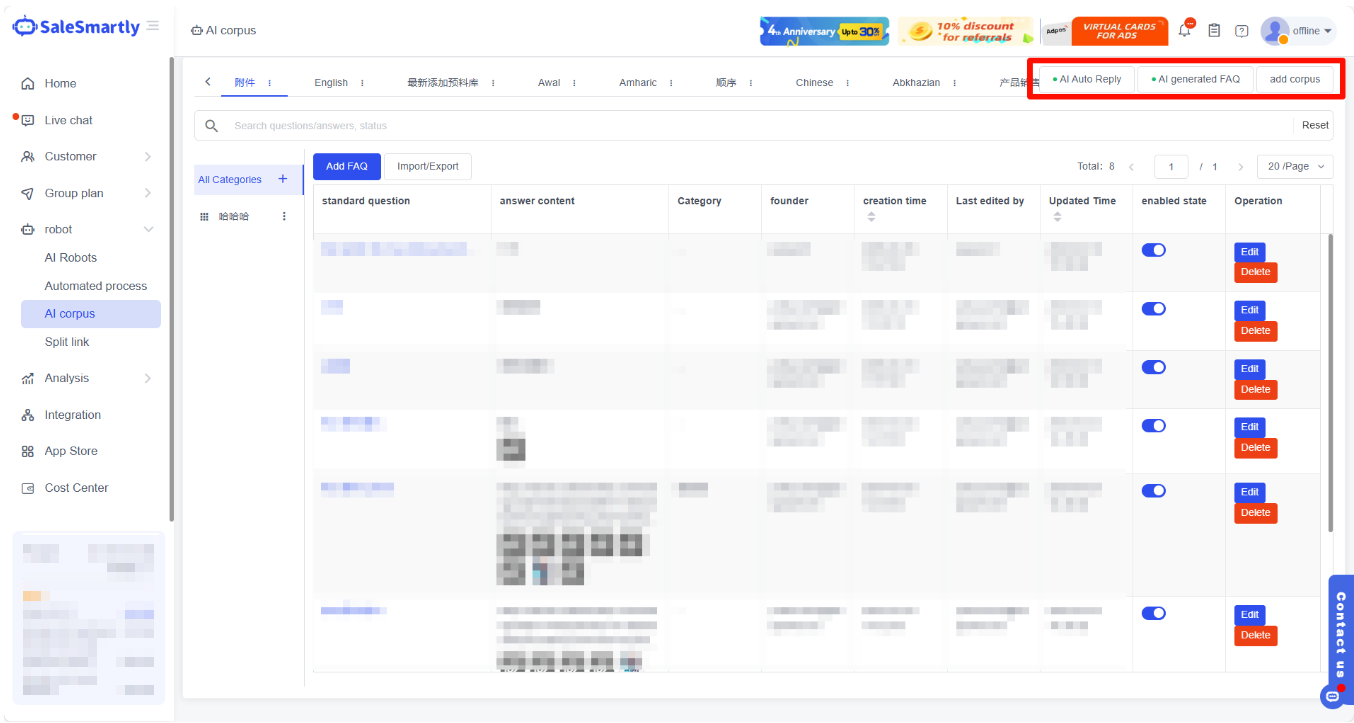Click the search questions/answers input field
The height and width of the screenshot is (723, 1354).
[700, 126]
